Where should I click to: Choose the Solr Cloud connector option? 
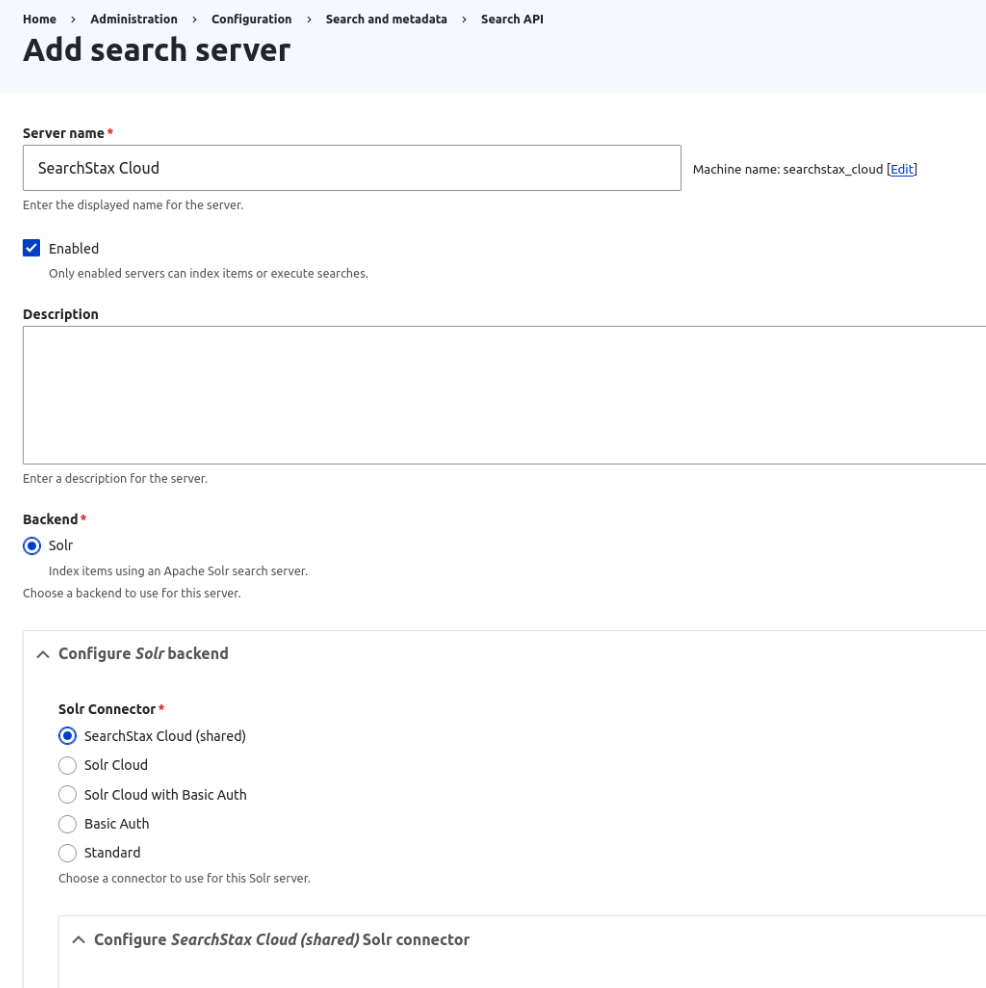68,765
